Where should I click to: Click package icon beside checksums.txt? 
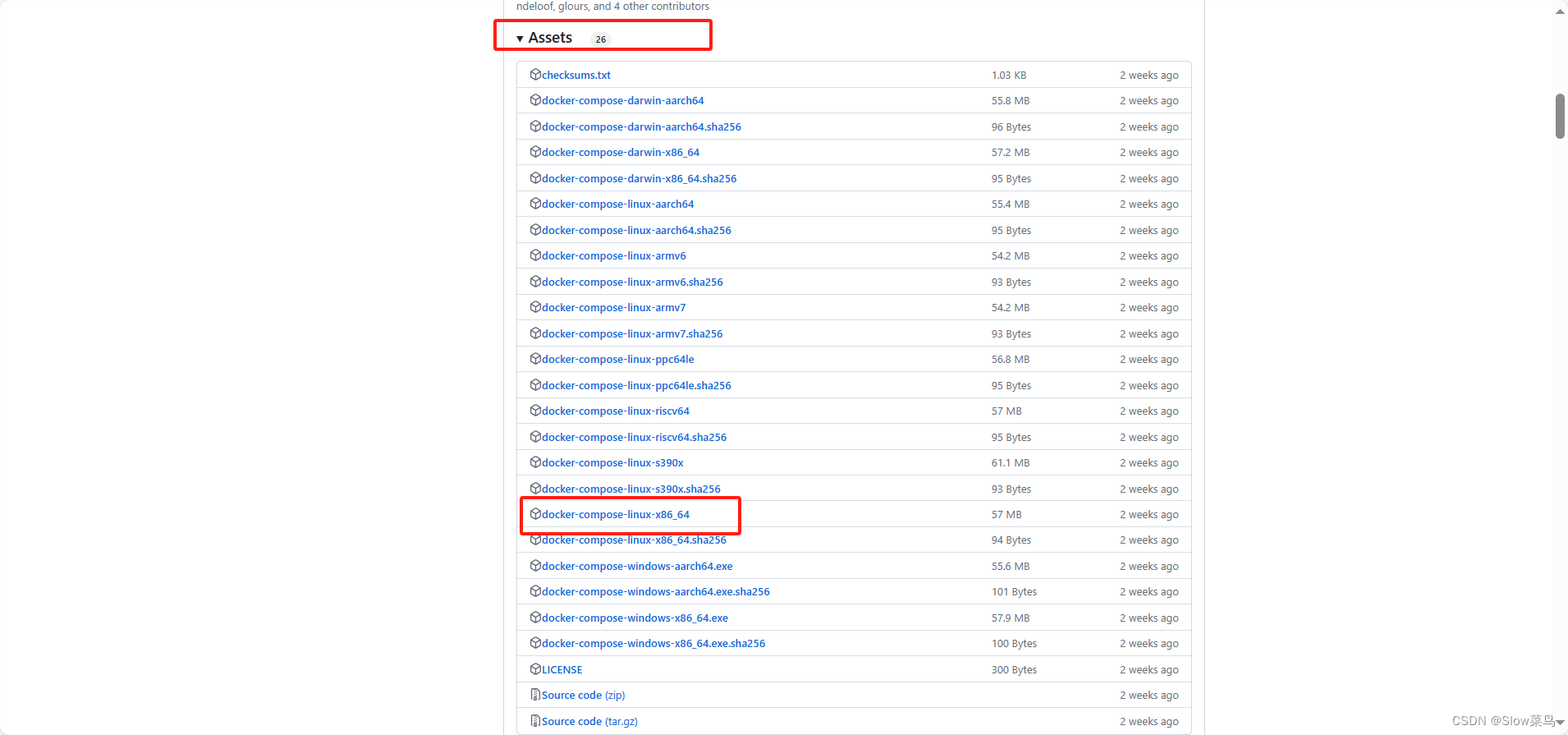(x=535, y=75)
